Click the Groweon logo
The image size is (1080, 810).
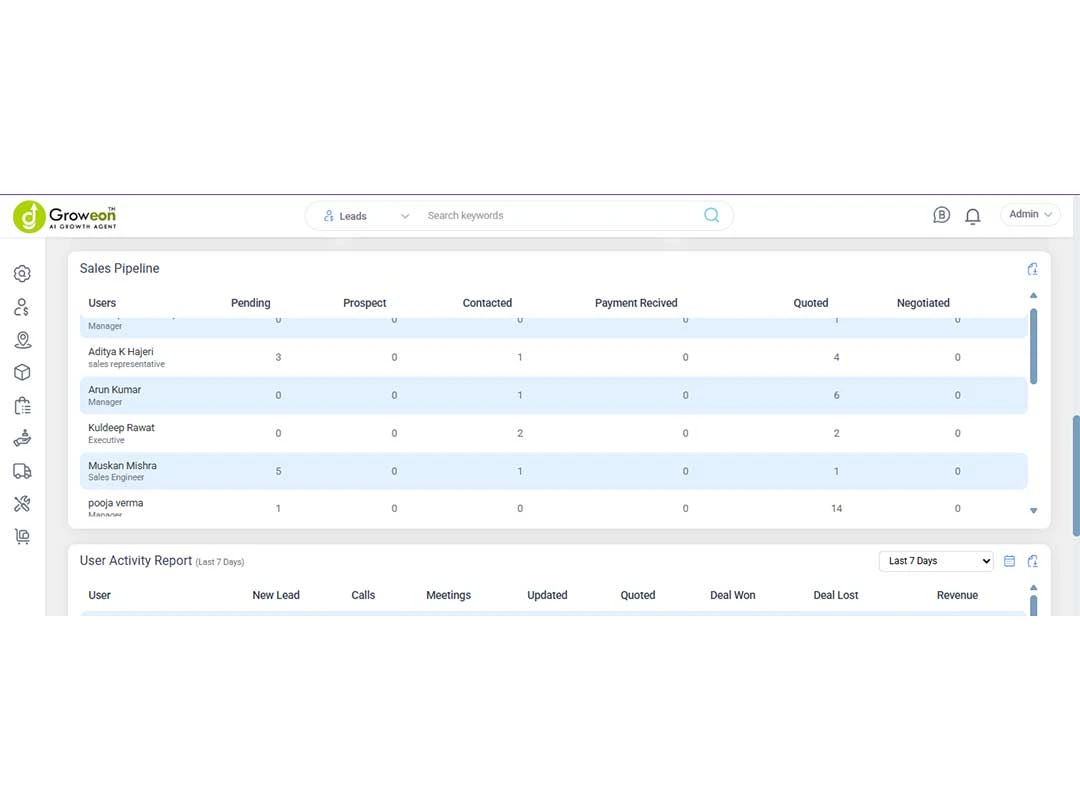(x=66, y=216)
